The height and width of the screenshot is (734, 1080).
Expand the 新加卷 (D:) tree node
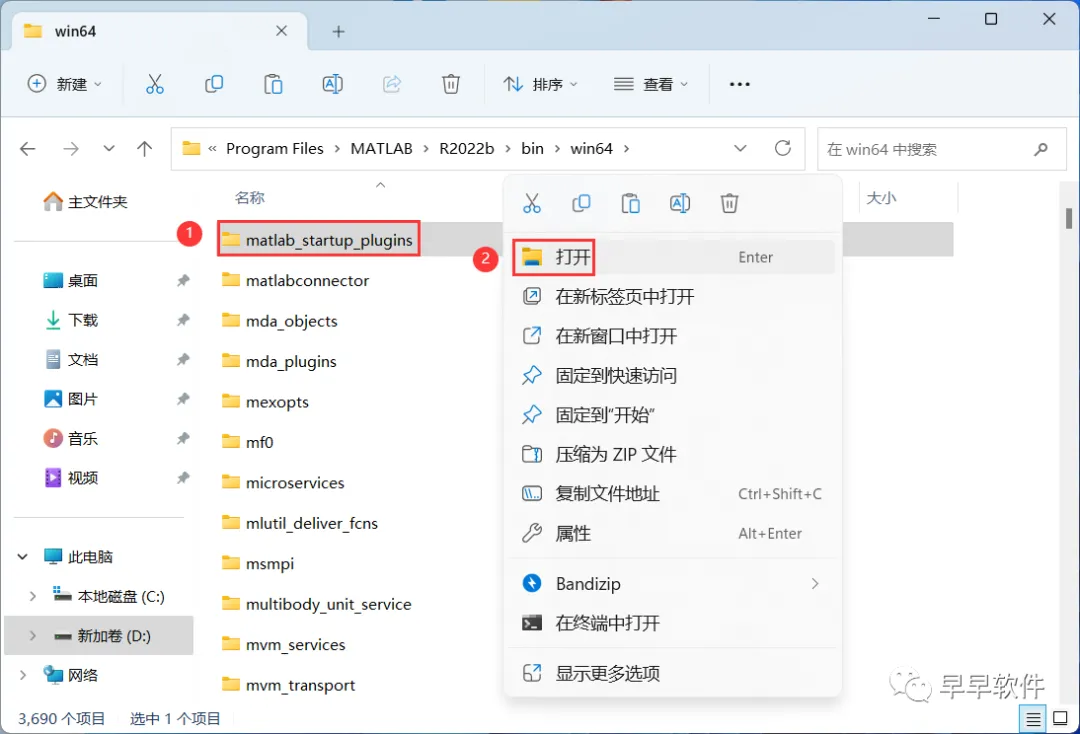[x=32, y=636]
